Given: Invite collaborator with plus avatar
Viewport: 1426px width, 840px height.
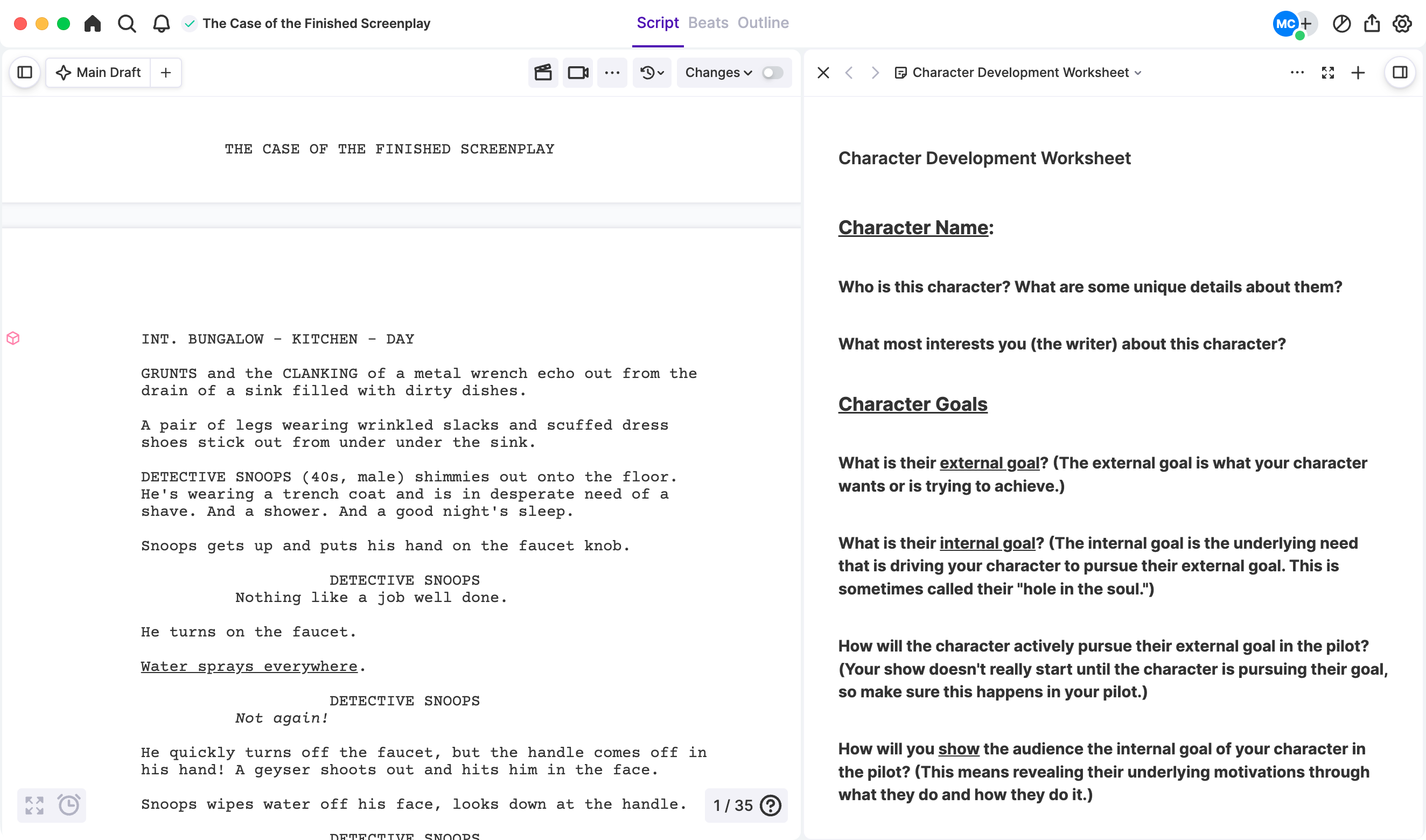Looking at the screenshot, I should (1306, 24).
